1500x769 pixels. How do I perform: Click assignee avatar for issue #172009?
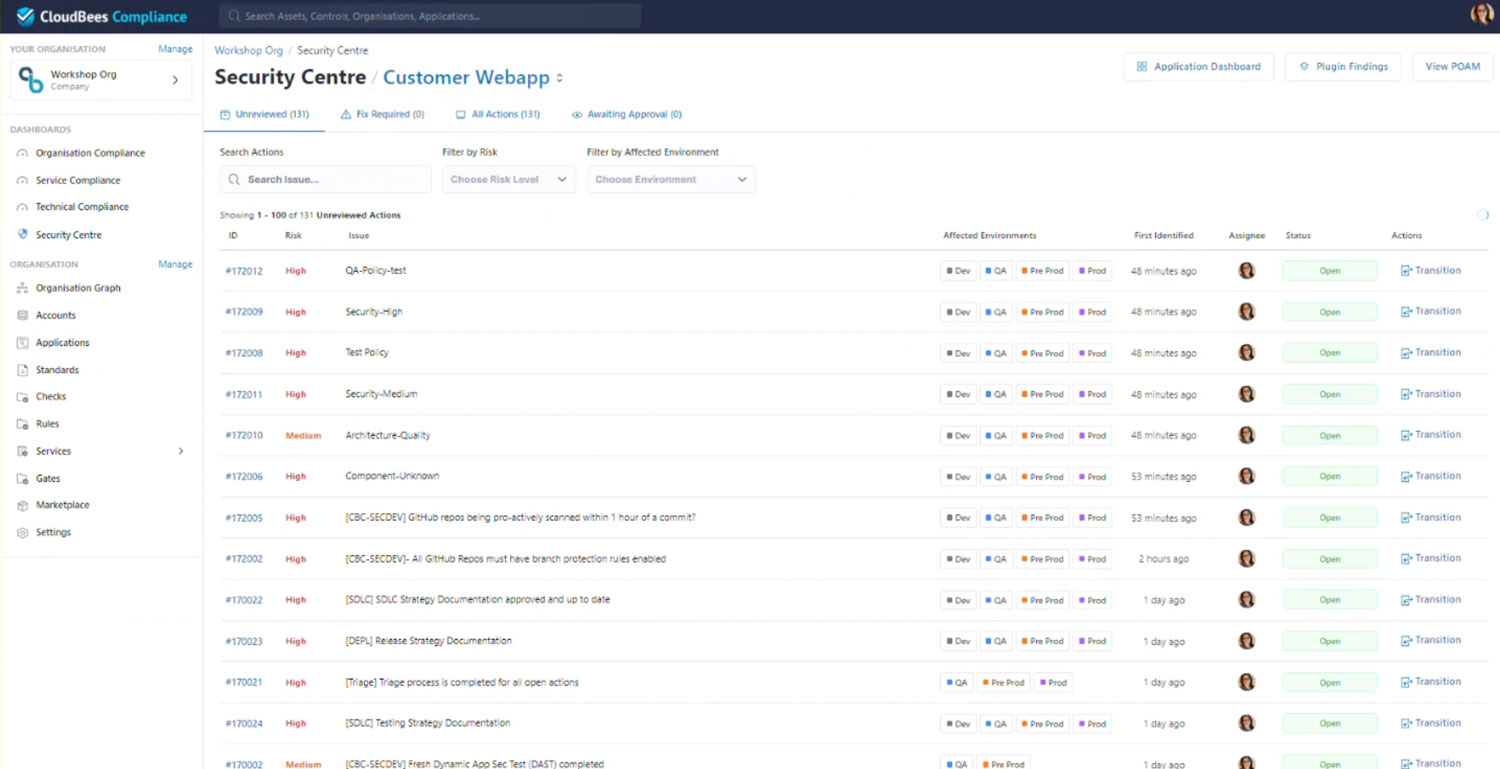1247,312
